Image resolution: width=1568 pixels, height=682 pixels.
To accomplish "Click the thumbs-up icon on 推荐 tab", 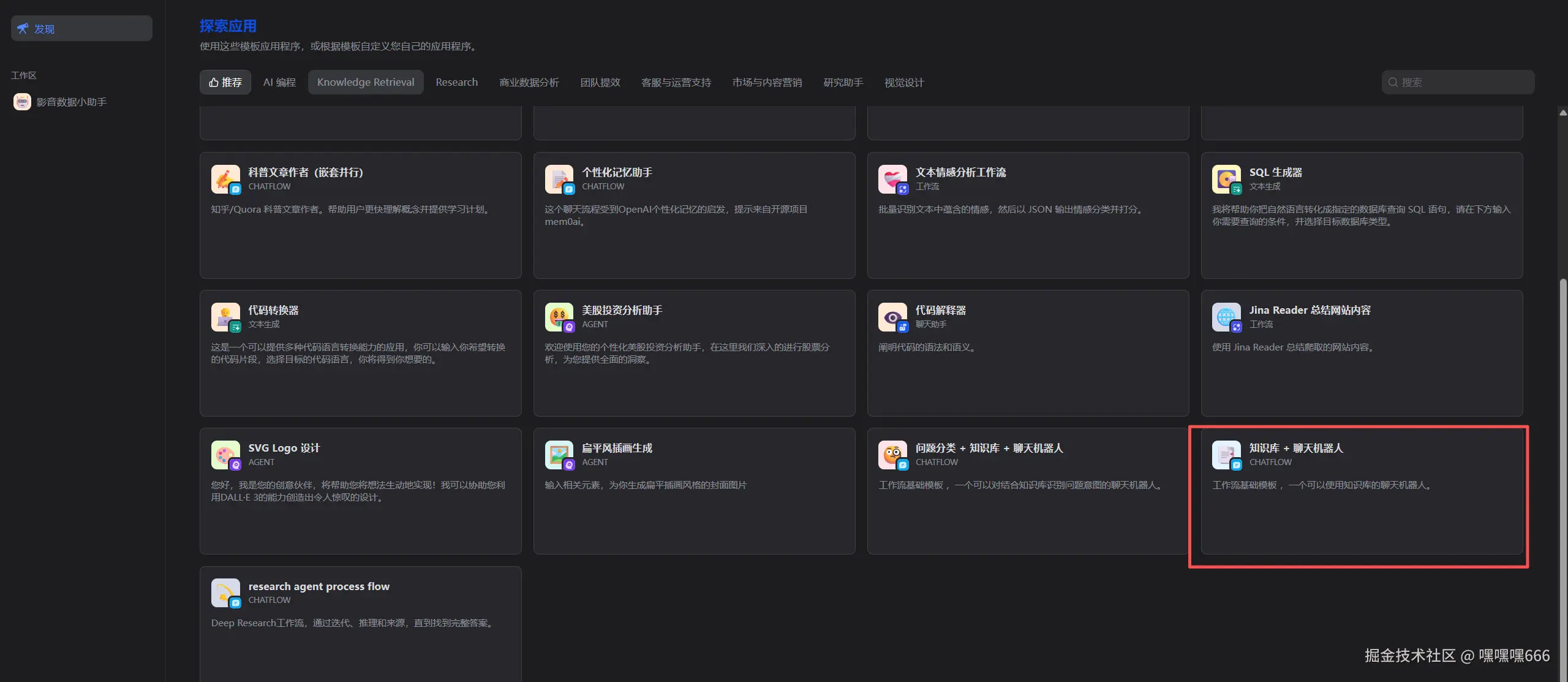I will click(214, 82).
